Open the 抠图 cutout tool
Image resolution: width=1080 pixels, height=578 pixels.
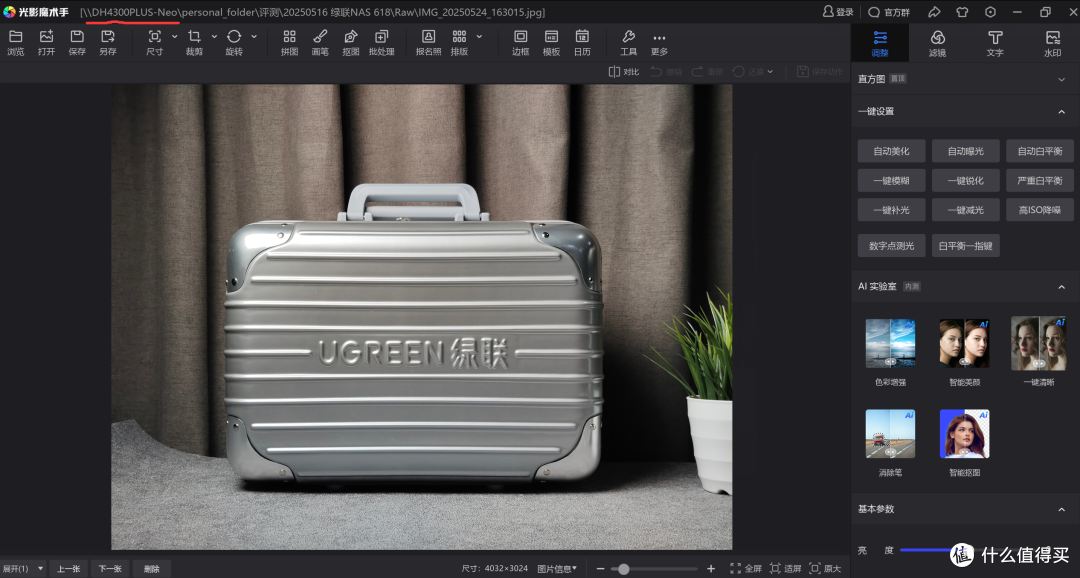tap(351, 43)
